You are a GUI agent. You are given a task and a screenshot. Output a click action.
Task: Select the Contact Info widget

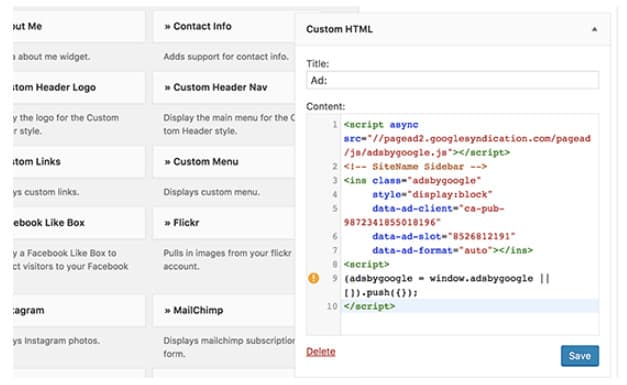[x=224, y=26]
